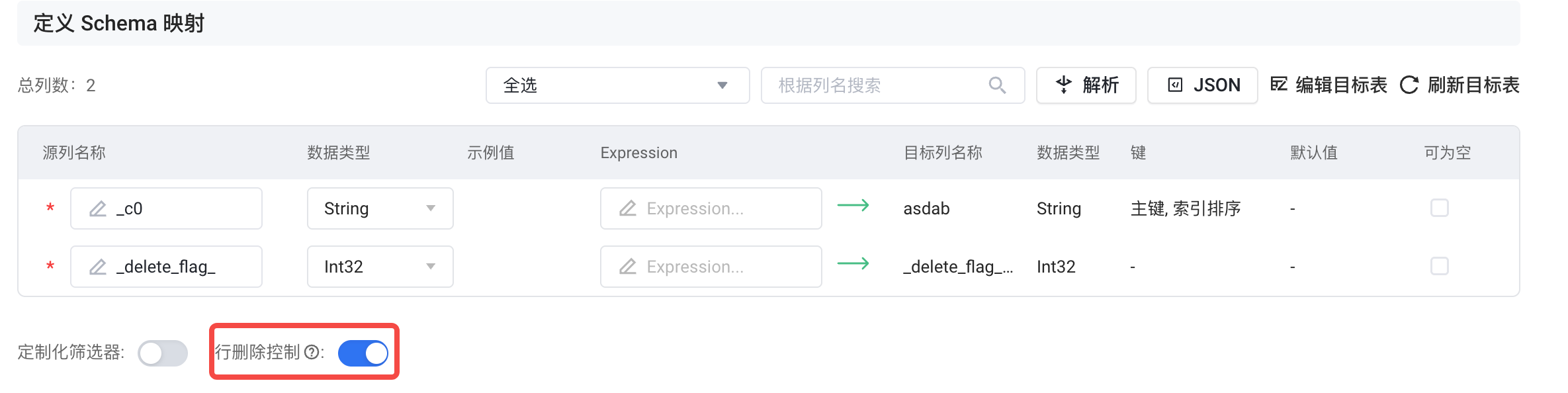The height and width of the screenshot is (393, 1568).
Task: Click the 解析 parse button
Action: tap(1086, 85)
